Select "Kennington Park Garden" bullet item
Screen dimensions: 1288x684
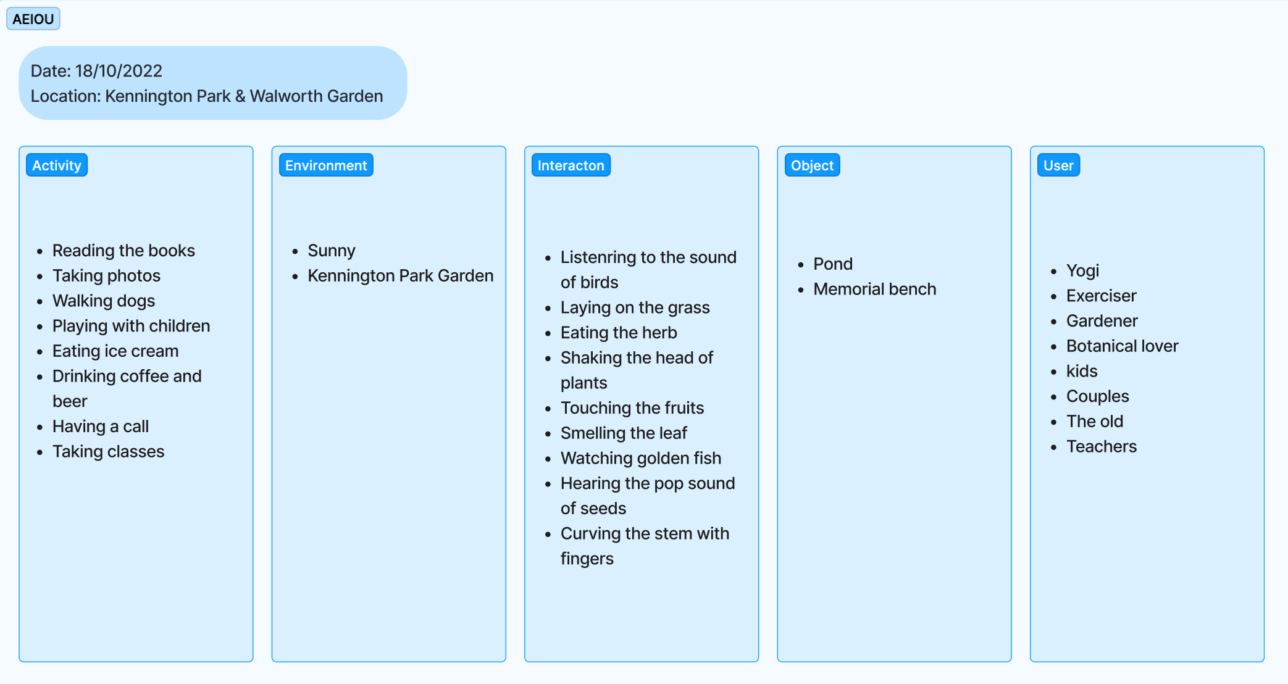400,276
